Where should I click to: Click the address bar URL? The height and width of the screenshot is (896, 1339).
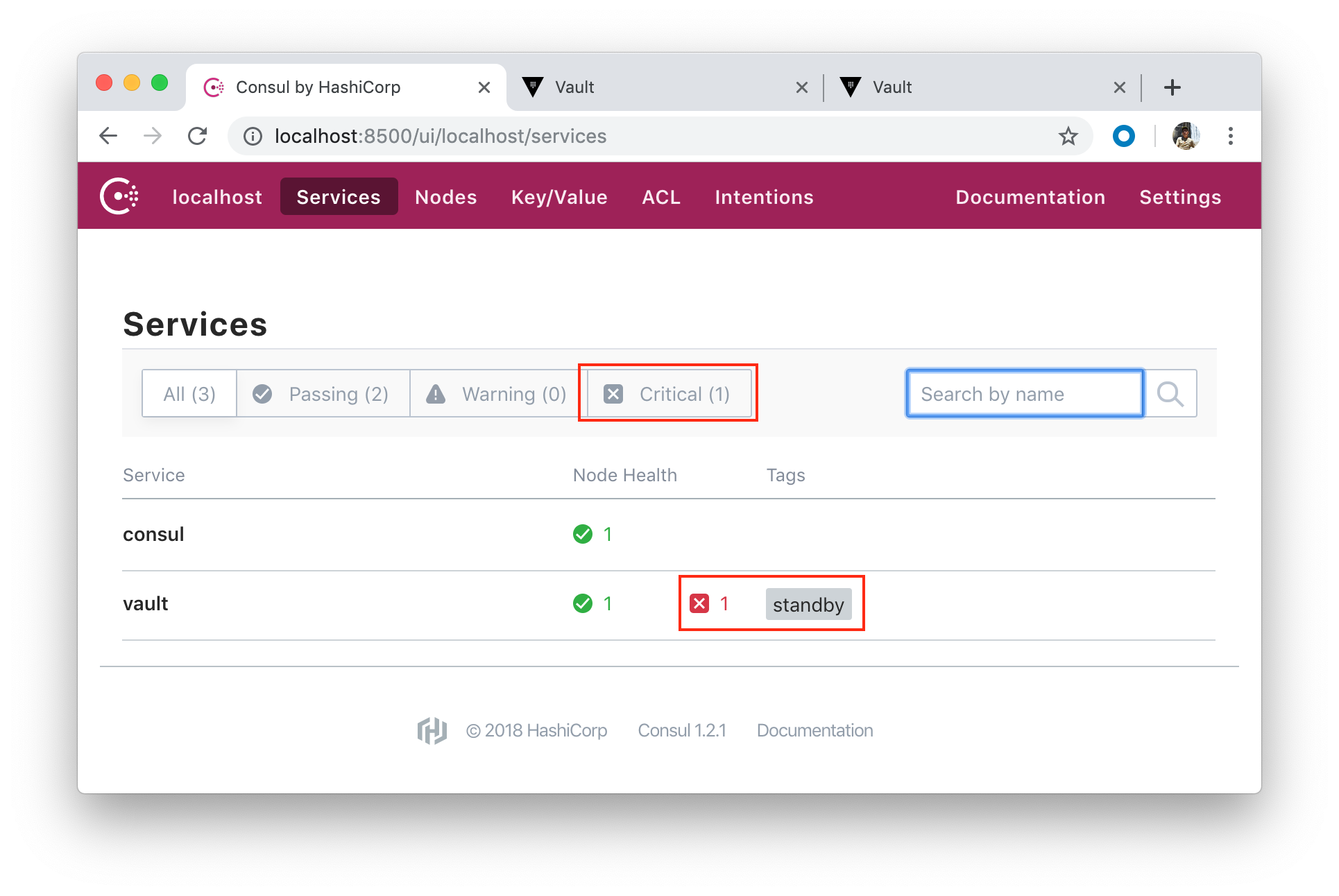pos(441,136)
